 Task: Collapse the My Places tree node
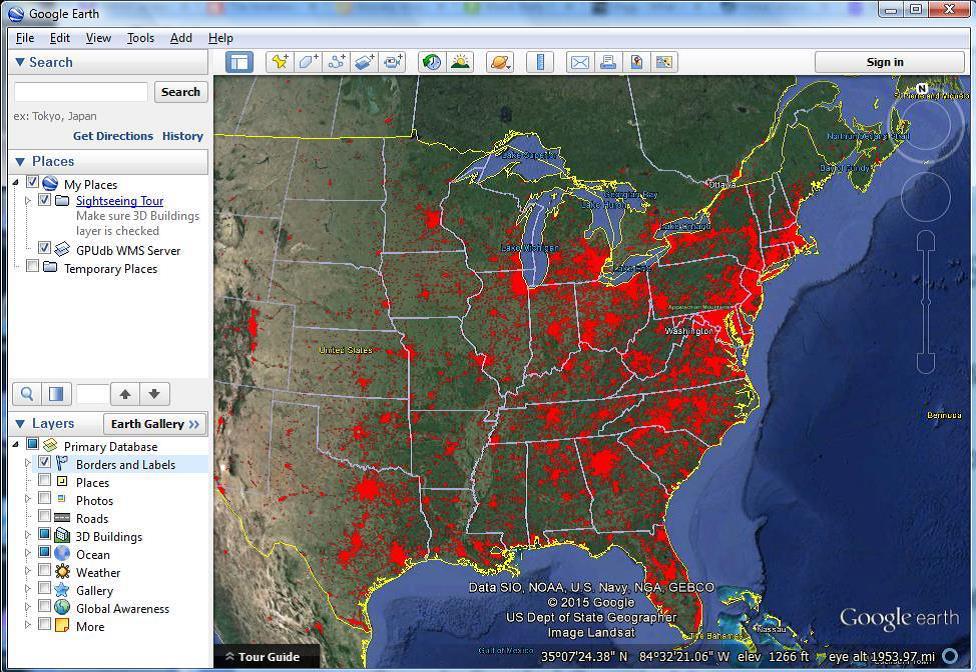[16, 183]
